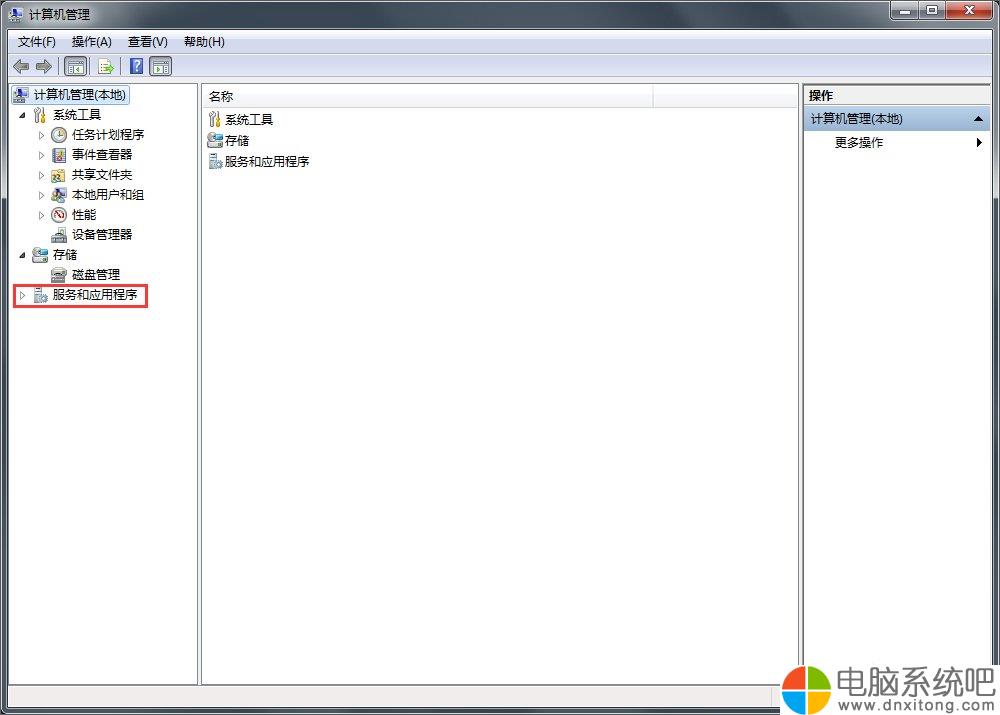Click the Export List toolbar icon
This screenshot has height=715, width=1000.
tap(105, 67)
